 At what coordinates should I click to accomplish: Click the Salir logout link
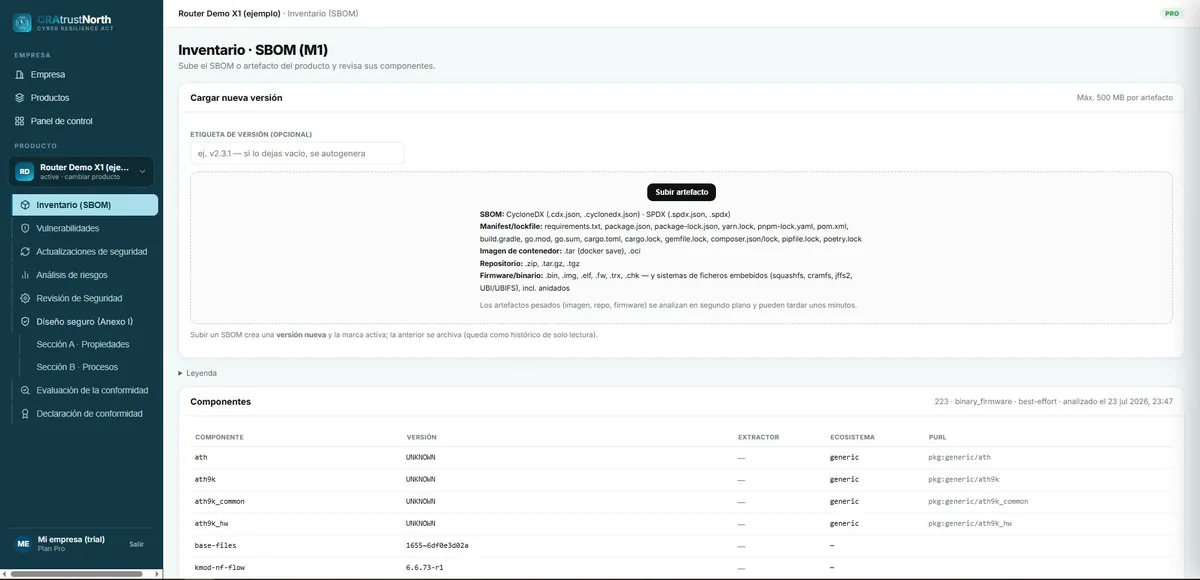137,544
